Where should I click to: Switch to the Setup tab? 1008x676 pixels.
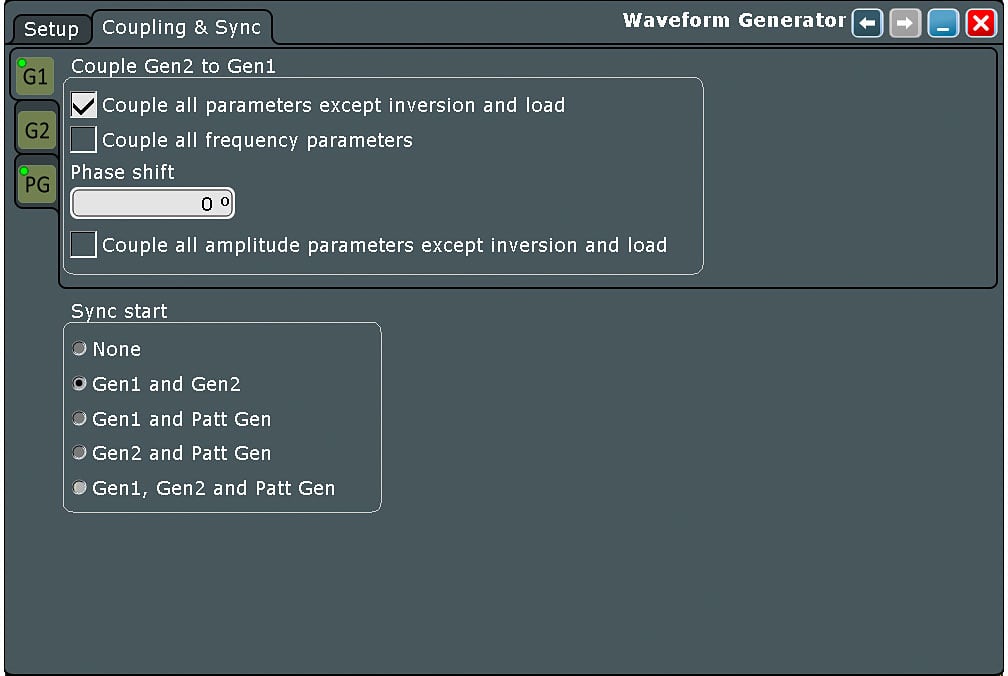(x=50, y=29)
